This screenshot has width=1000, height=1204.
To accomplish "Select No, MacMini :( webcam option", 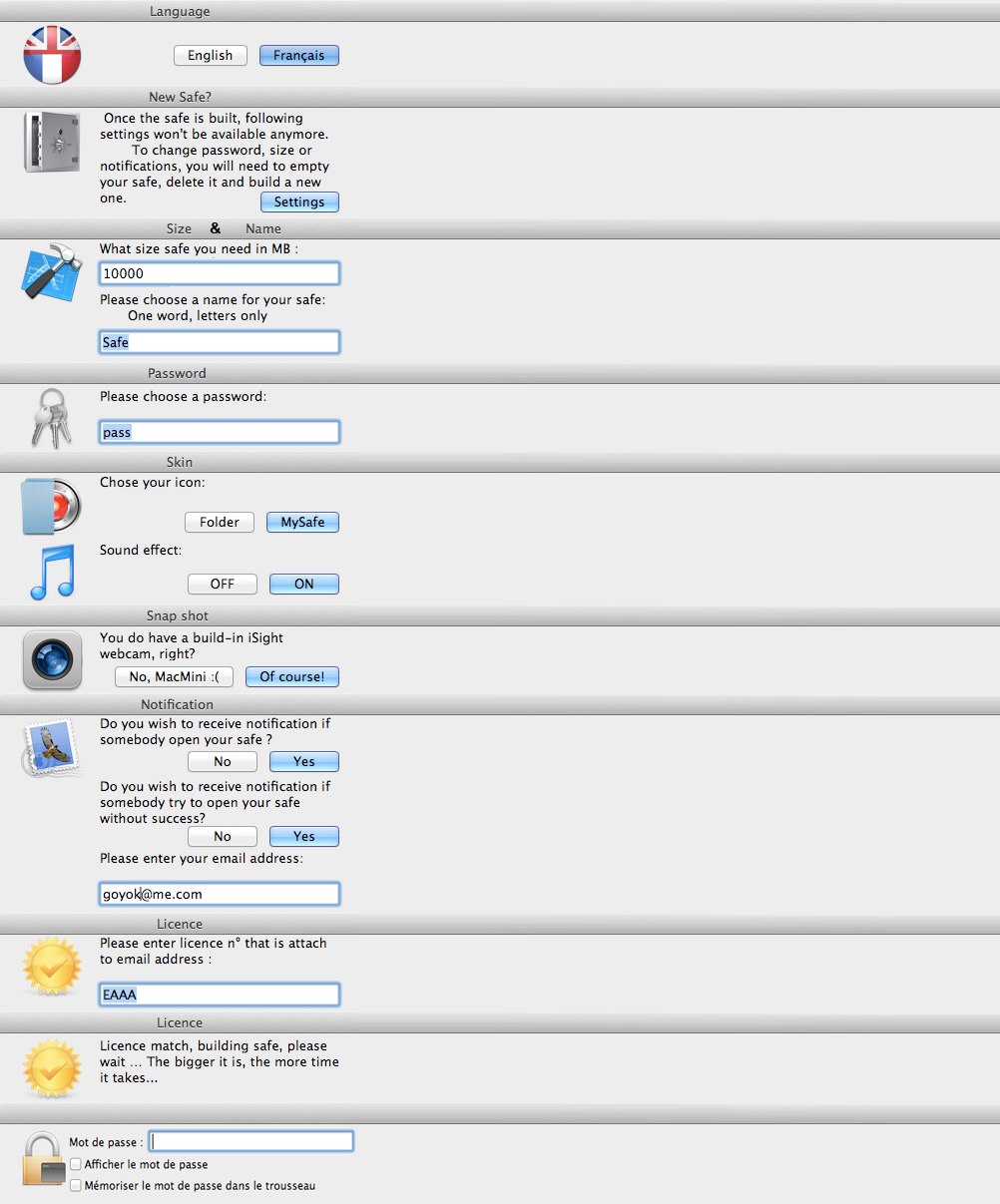I will coord(174,677).
